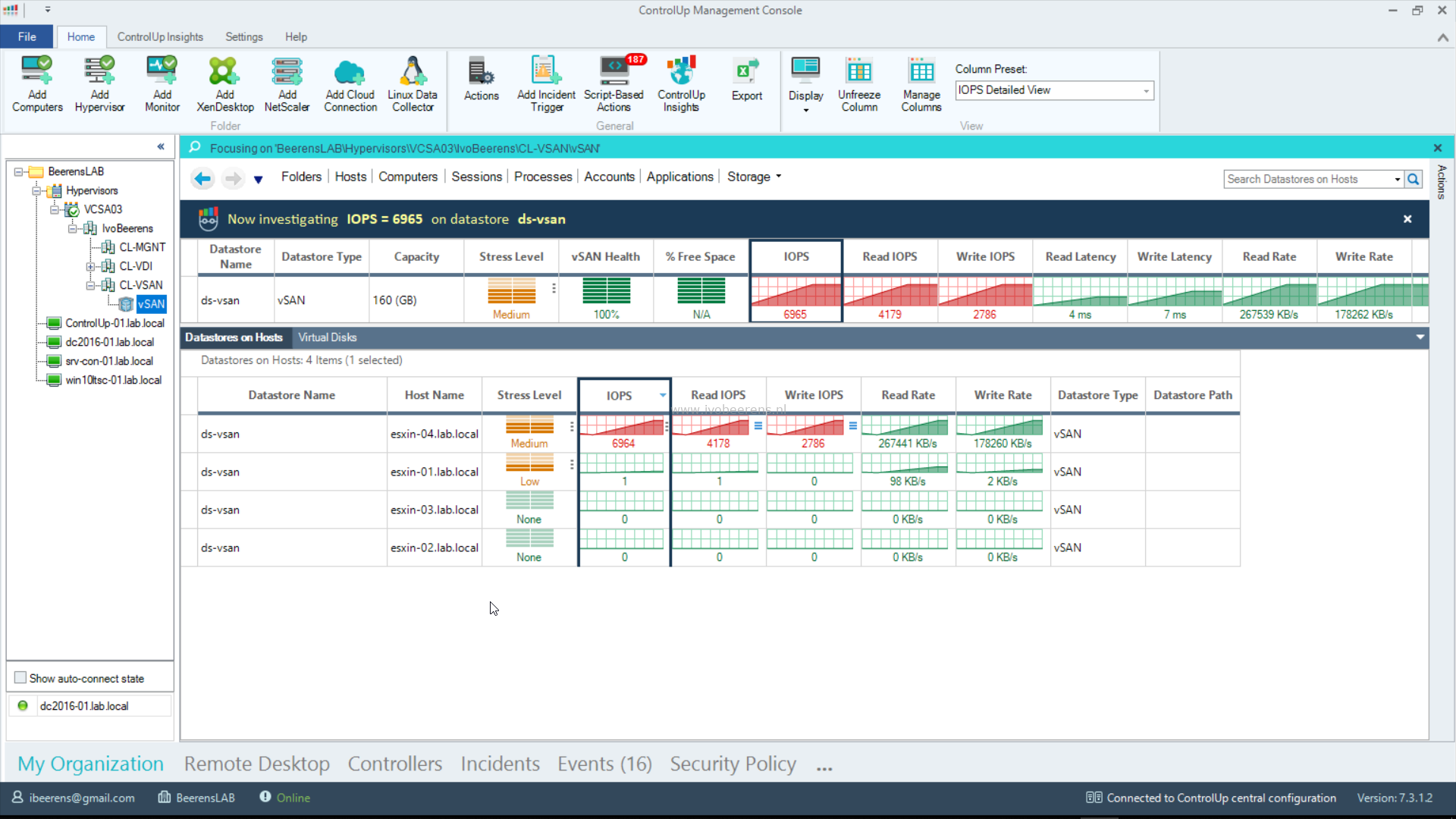Collapse the ribbon with top-right chevron
Screen dimensions: 1456x819
click(x=1442, y=37)
